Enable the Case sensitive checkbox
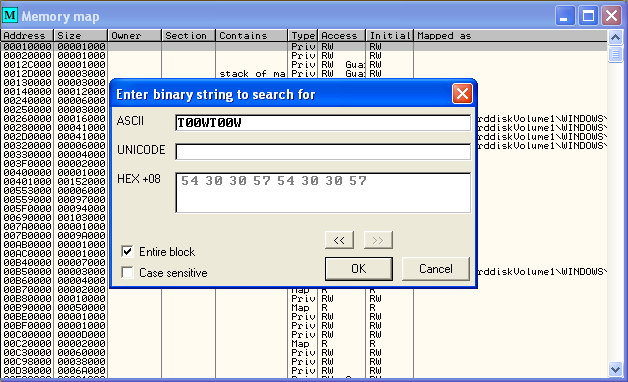Viewport: 628px width, 382px height. point(127,273)
